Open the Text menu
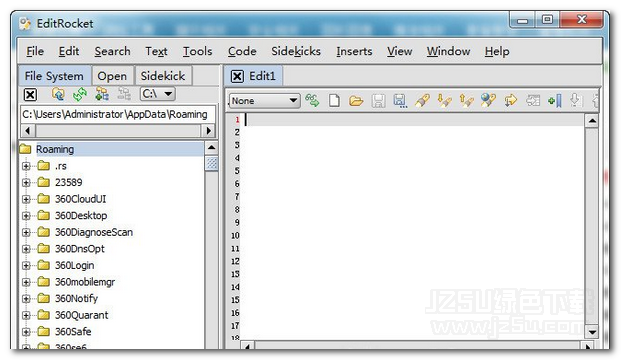The height and width of the screenshot is (360, 621). tap(156, 51)
